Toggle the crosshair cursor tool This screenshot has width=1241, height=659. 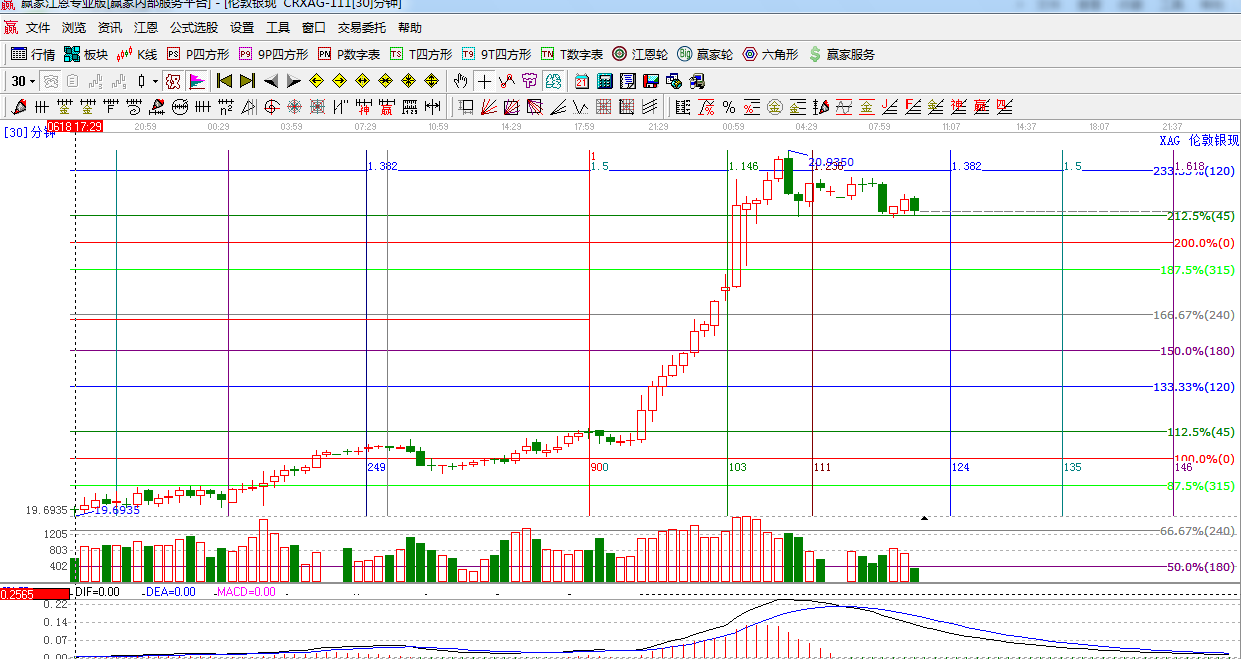pos(485,81)
